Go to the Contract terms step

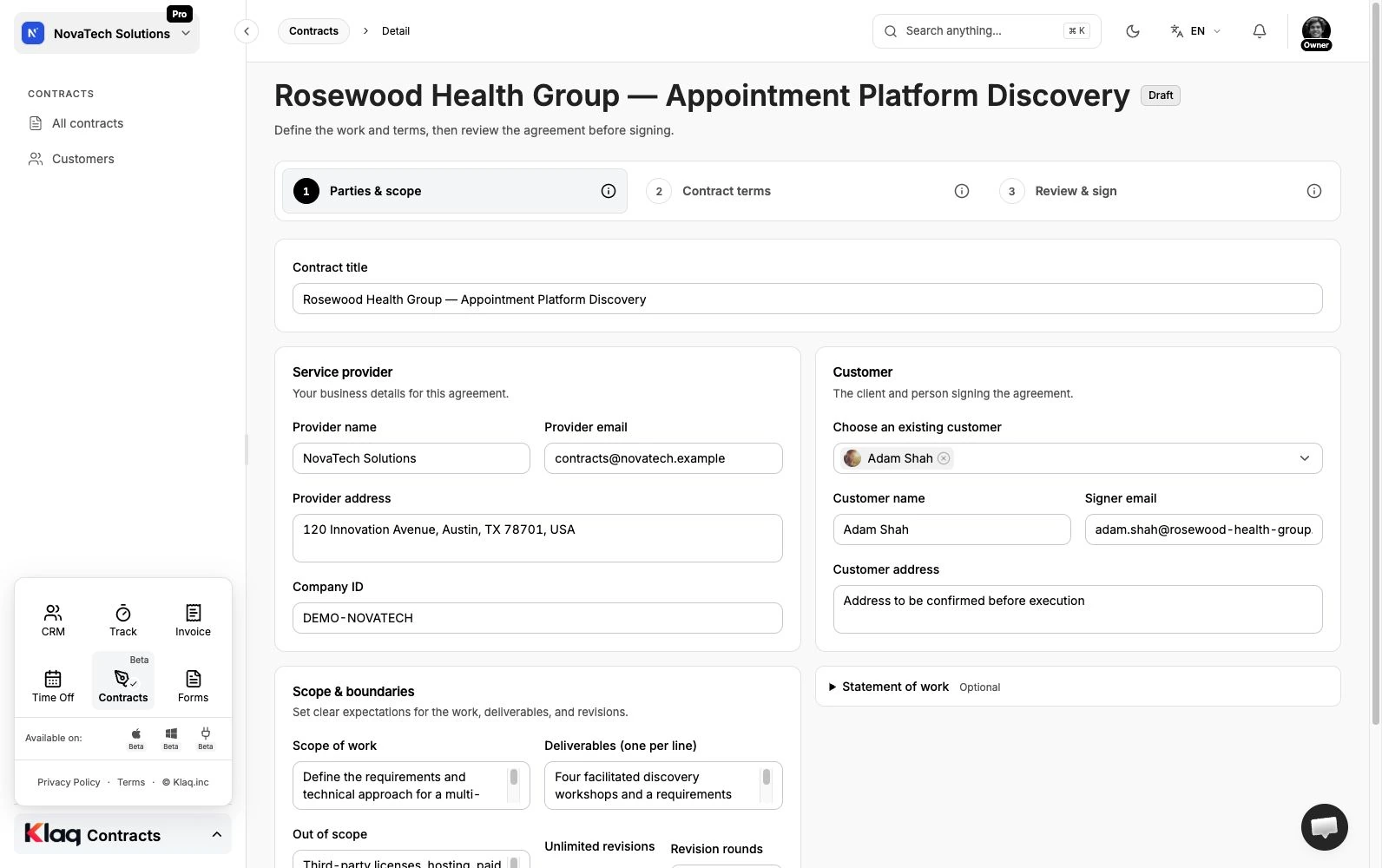pos(807,191)
